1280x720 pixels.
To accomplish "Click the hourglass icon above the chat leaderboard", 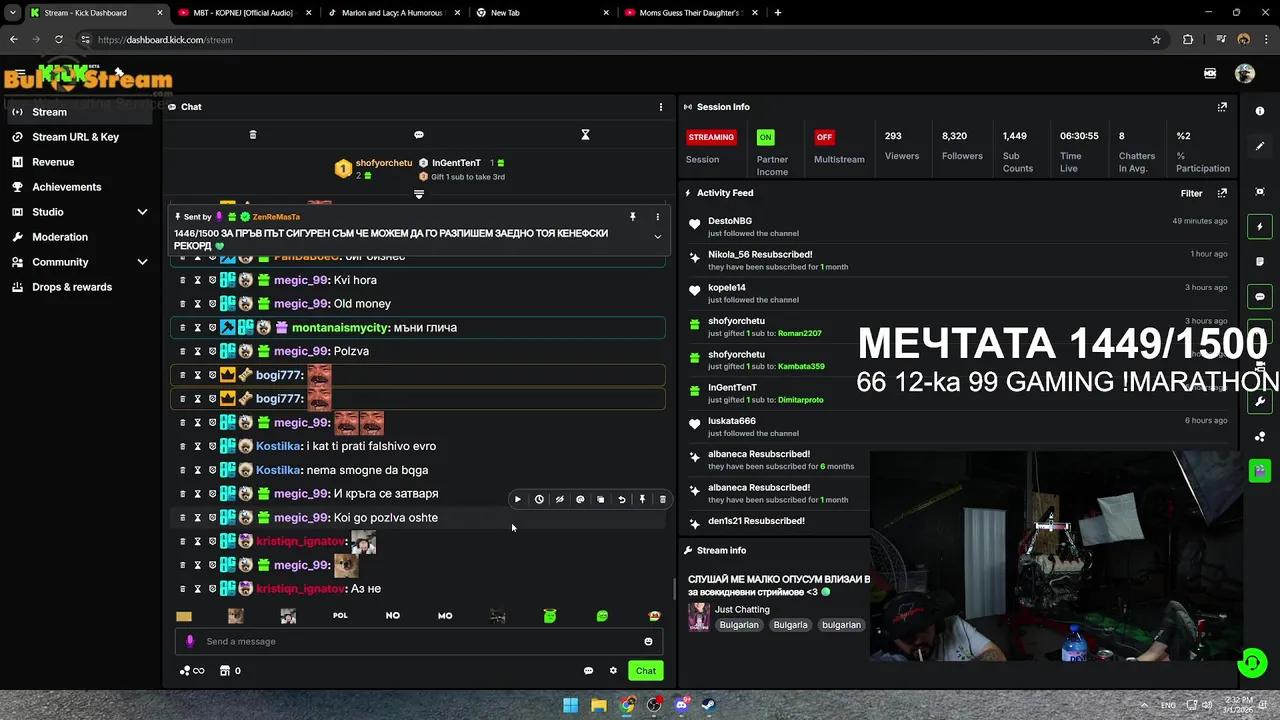I will tap(586, 134).
